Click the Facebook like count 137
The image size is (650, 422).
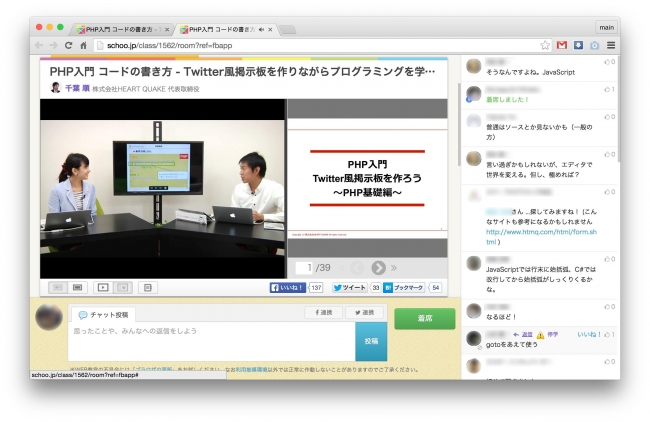tap(316, 288)
